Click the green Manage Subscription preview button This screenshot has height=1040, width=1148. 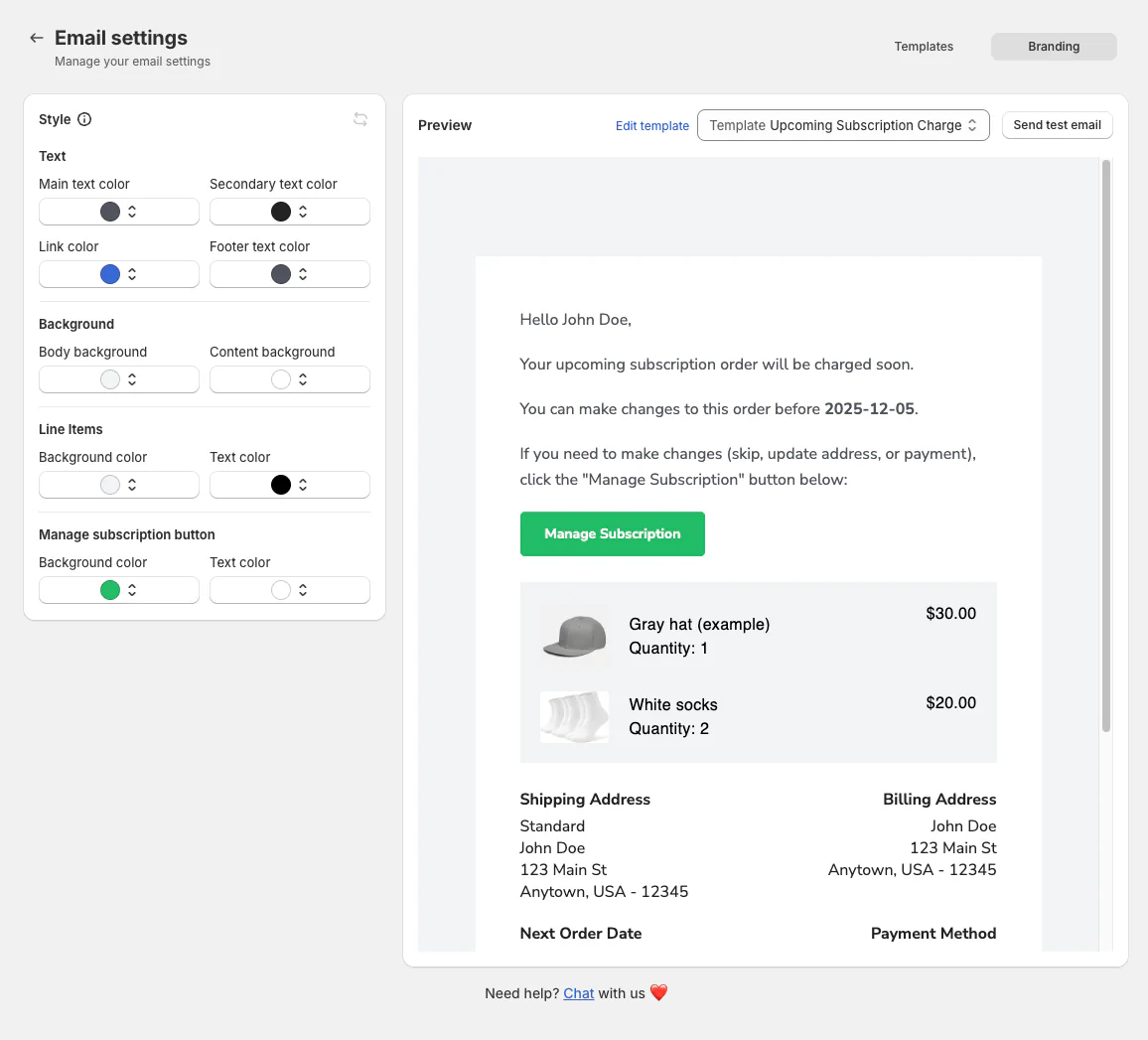coord(612,534)
